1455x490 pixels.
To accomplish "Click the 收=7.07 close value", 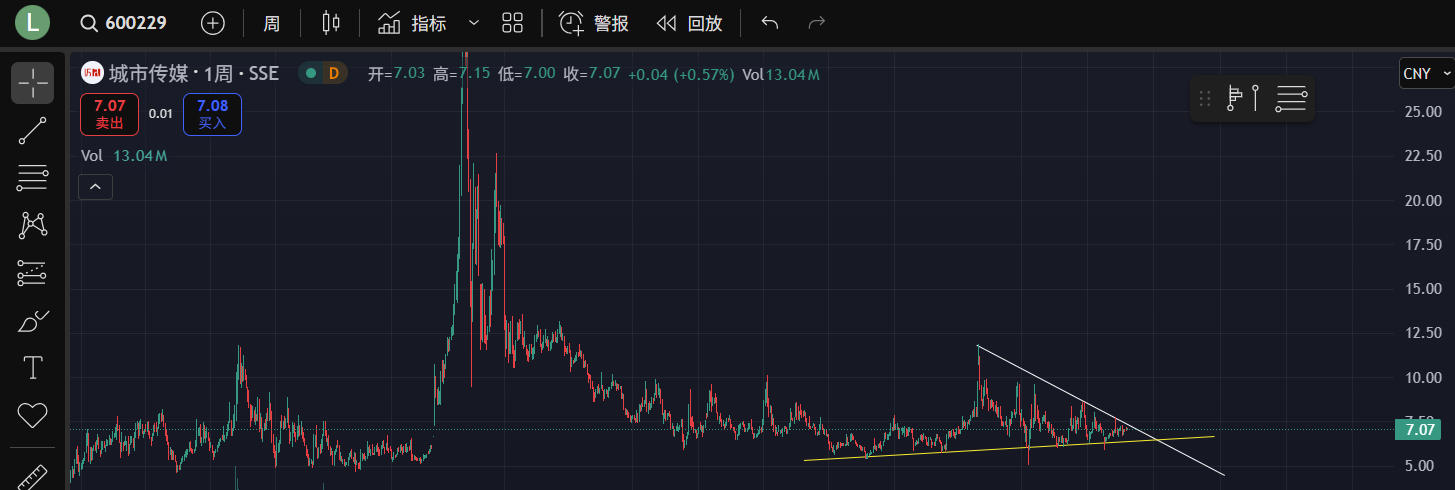I will 592,74.
